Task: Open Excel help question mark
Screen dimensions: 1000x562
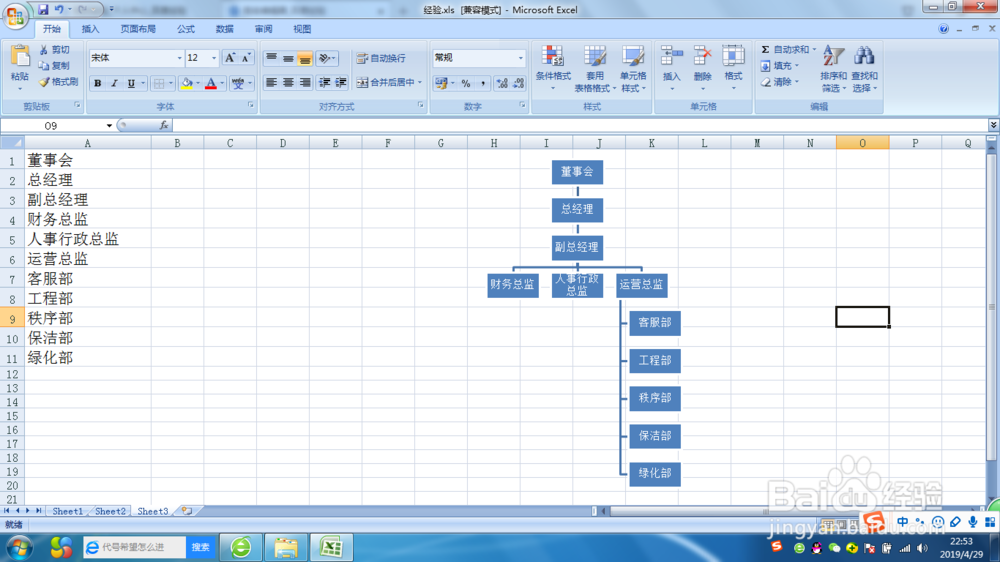Action: tap(943, 29)
